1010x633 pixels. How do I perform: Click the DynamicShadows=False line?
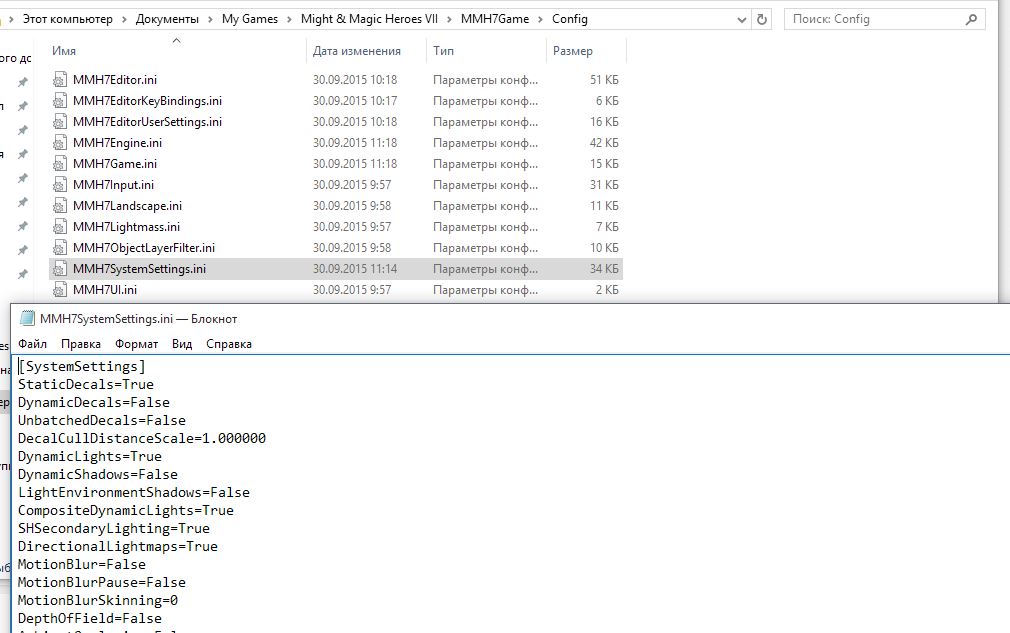click(98, 475)
